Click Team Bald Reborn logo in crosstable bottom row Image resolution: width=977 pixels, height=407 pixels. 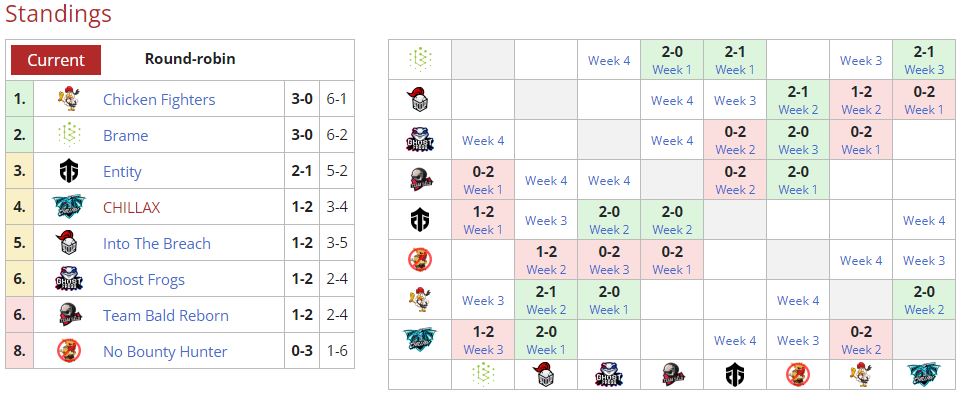[x=672, y=375]
